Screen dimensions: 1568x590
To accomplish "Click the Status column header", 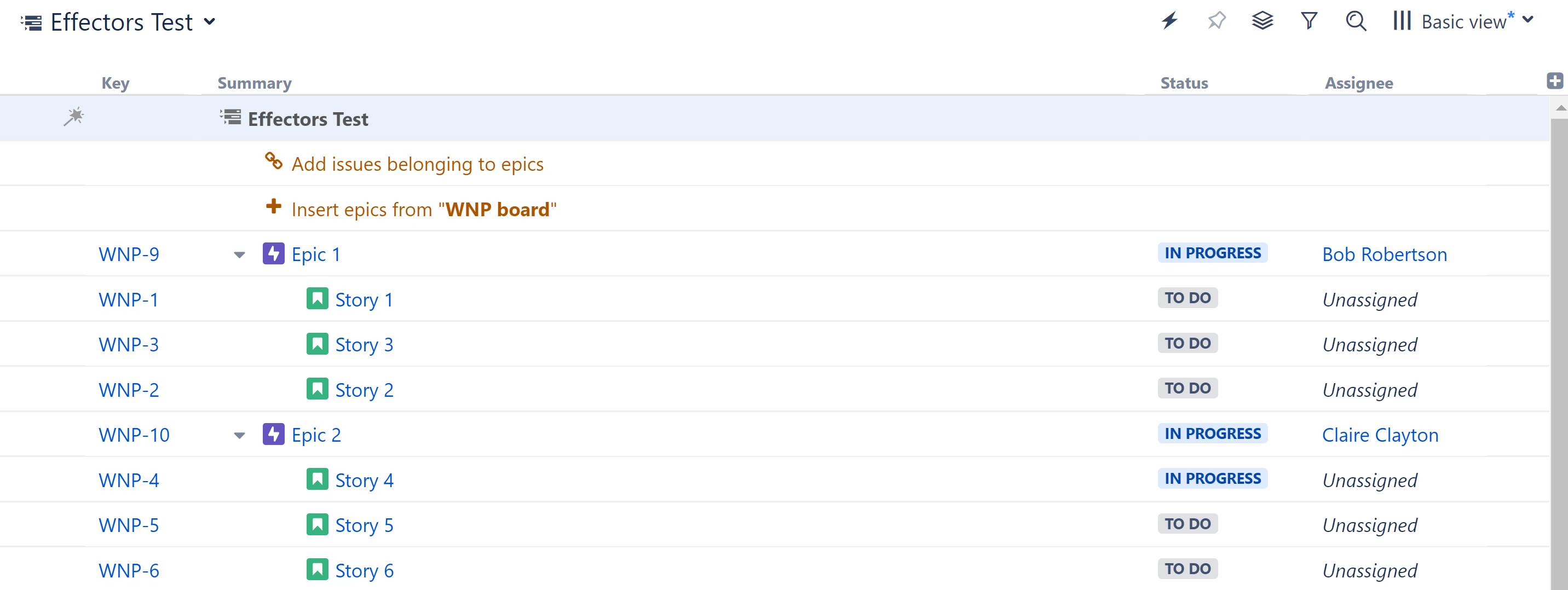I will click(x=1183, y=83).
